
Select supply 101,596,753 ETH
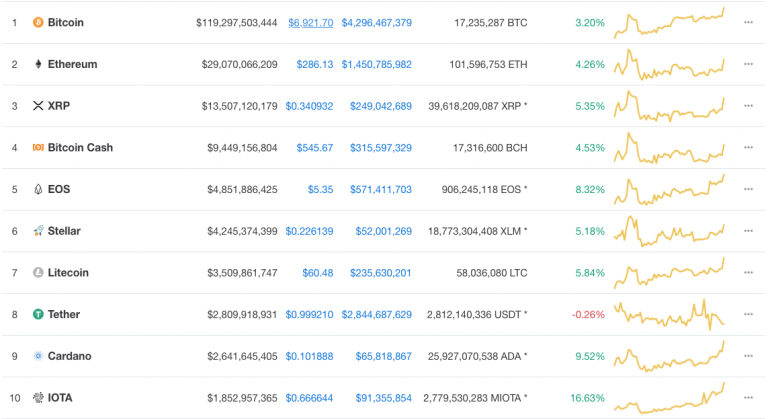[x=488, y=64]
